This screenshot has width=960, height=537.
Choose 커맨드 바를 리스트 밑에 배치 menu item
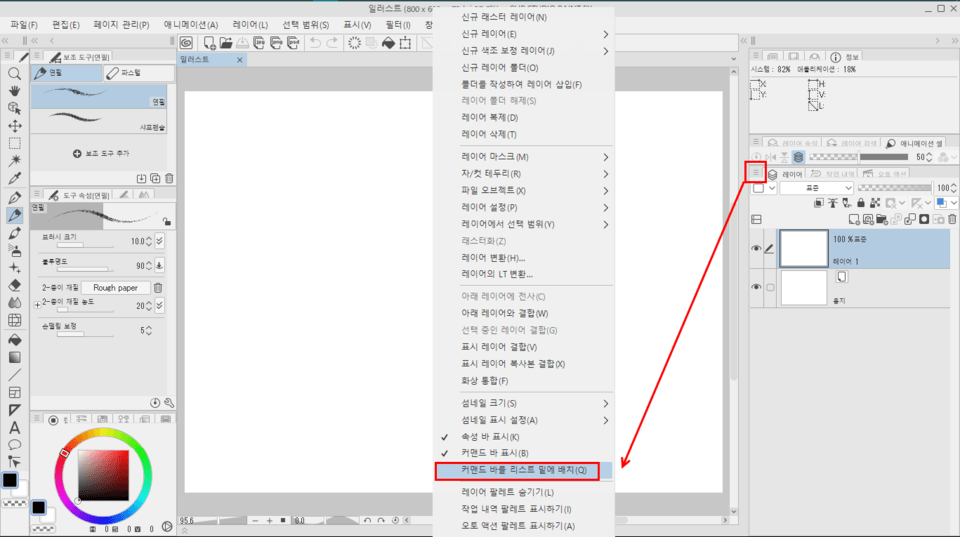[523, 470]
